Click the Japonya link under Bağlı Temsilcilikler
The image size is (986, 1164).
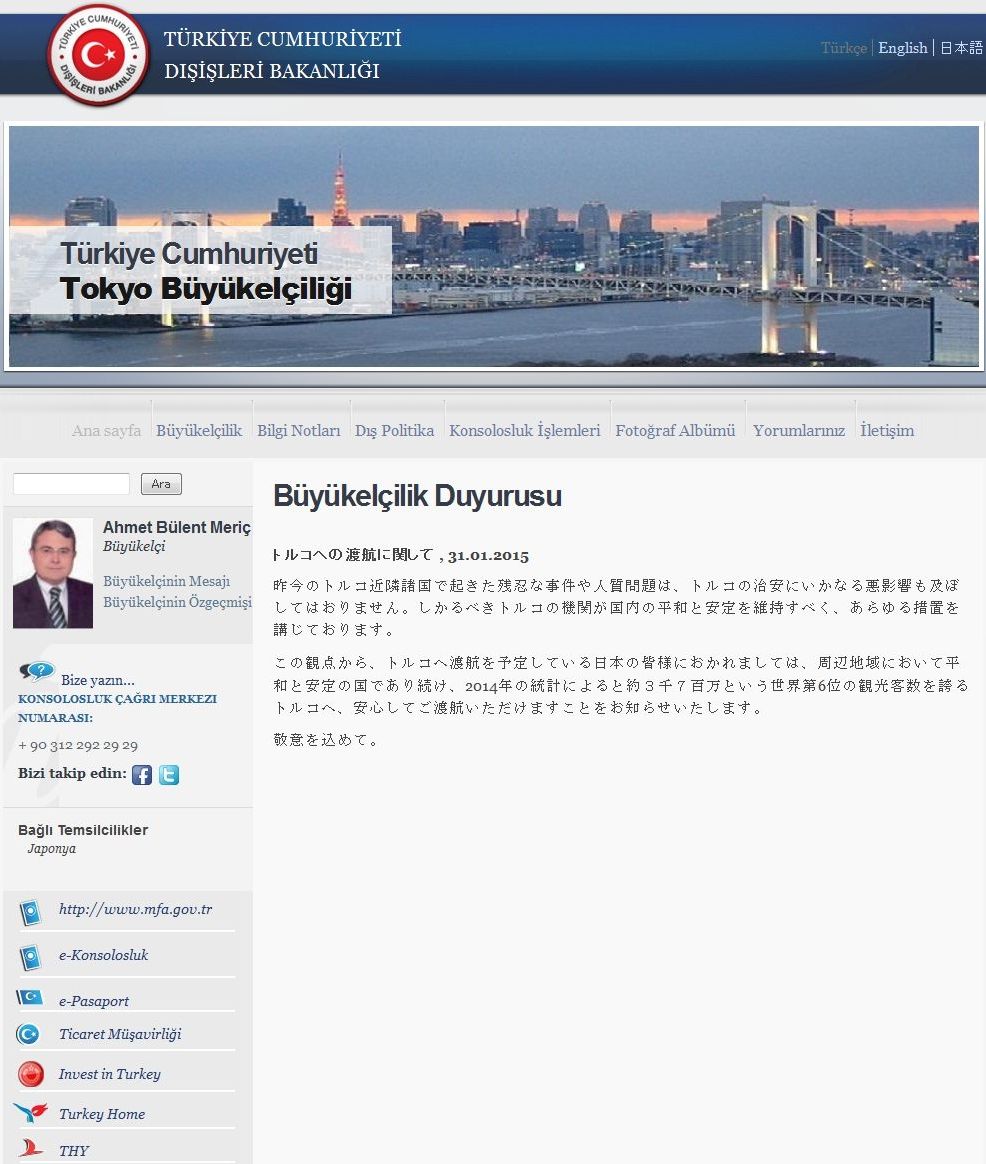pyautogui.click(x=51, y=849)
